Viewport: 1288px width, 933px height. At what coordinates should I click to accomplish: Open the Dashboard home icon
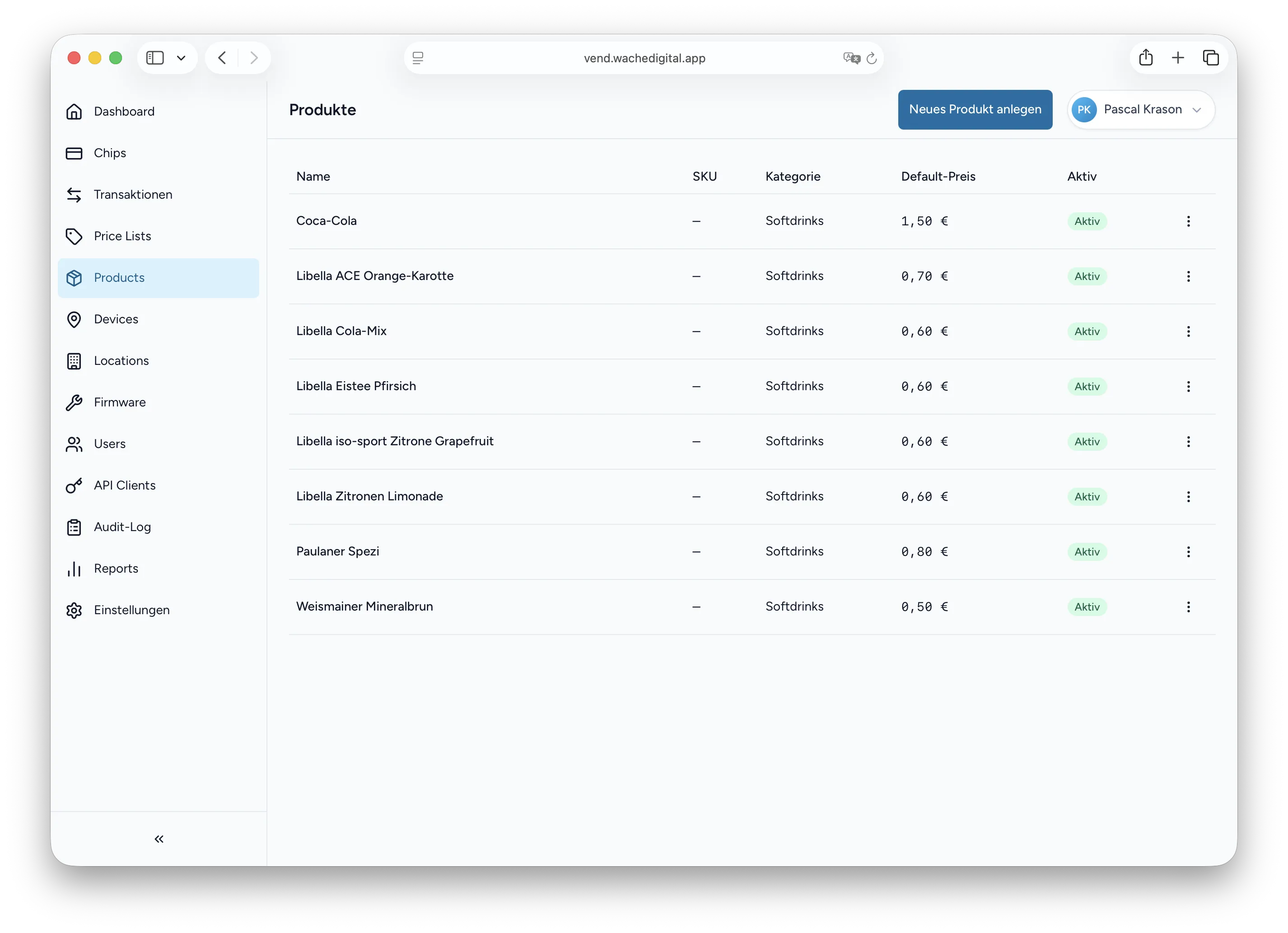point(74,111)
